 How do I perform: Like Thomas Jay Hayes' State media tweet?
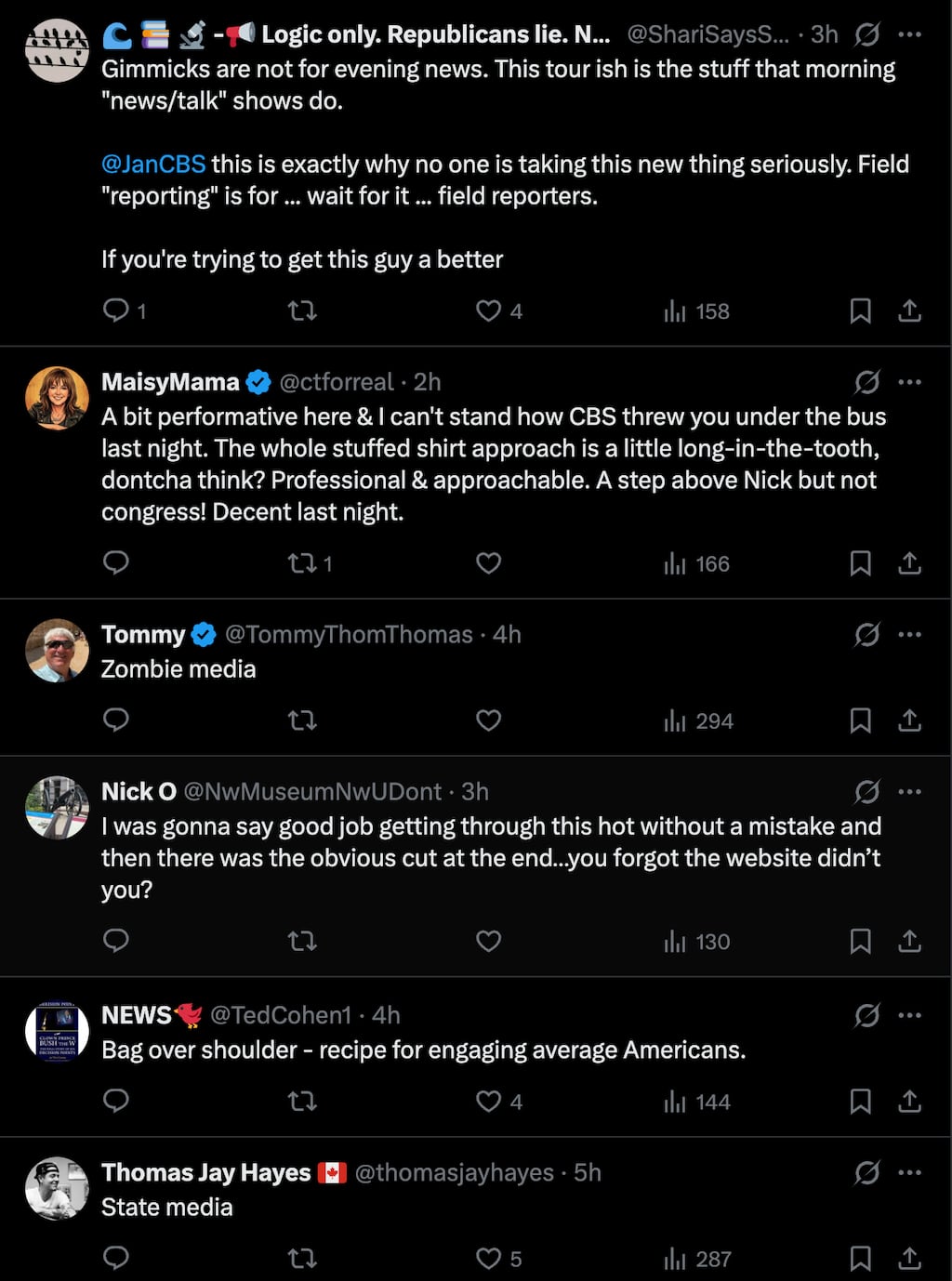tap(489, 1258)
